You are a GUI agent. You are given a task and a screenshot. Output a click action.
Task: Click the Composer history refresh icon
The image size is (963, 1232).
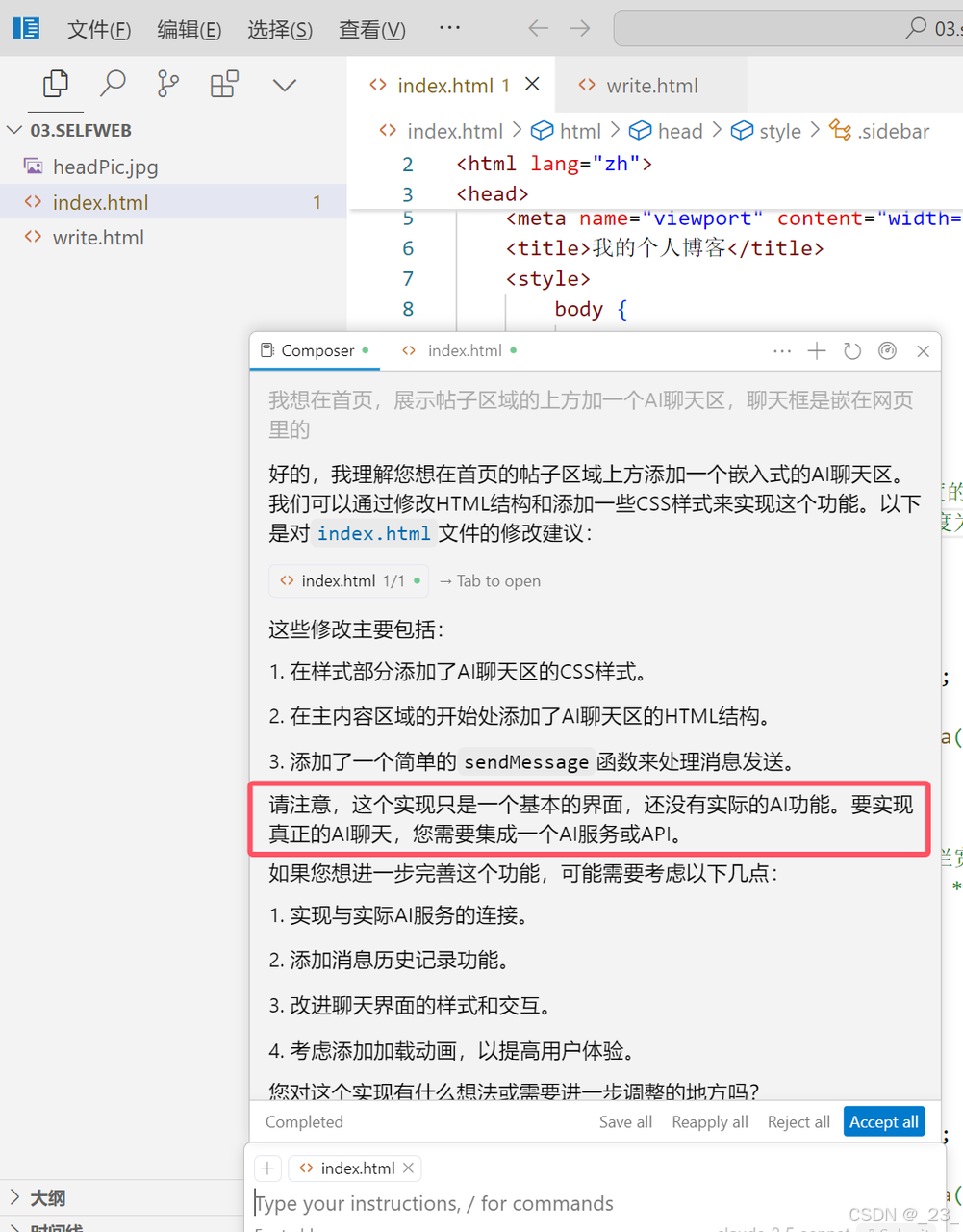pyautogui.click(x=852, y=351)
